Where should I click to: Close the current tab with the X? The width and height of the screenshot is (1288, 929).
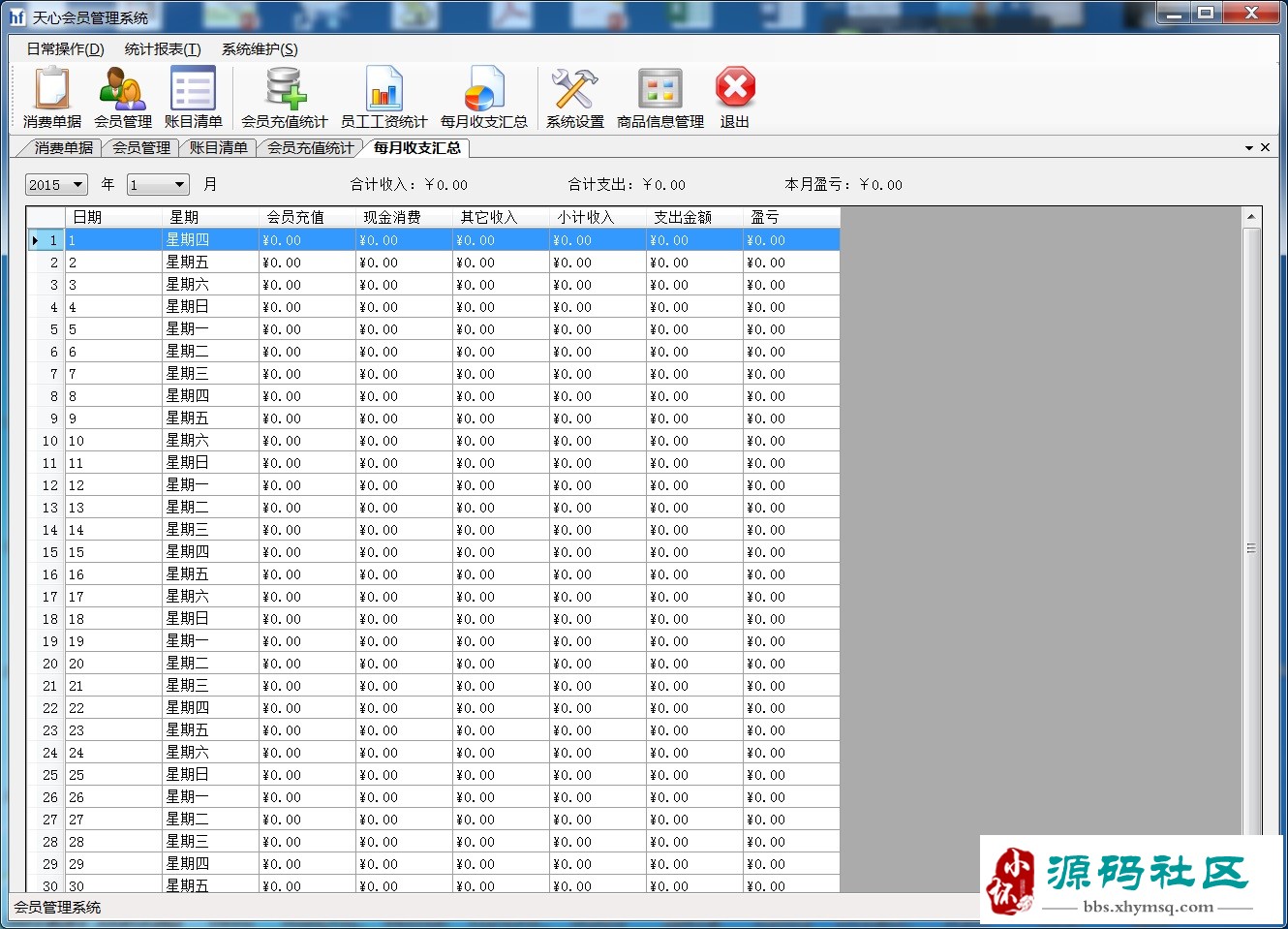pos(1265,147)
